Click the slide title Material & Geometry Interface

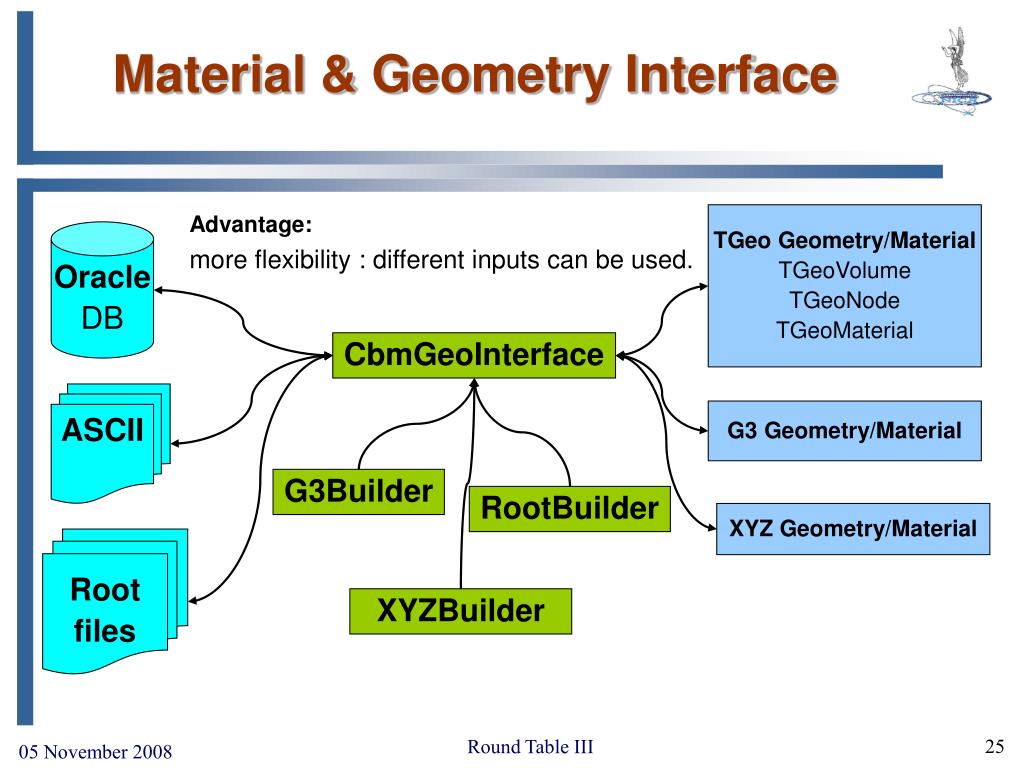click(476, 76)
